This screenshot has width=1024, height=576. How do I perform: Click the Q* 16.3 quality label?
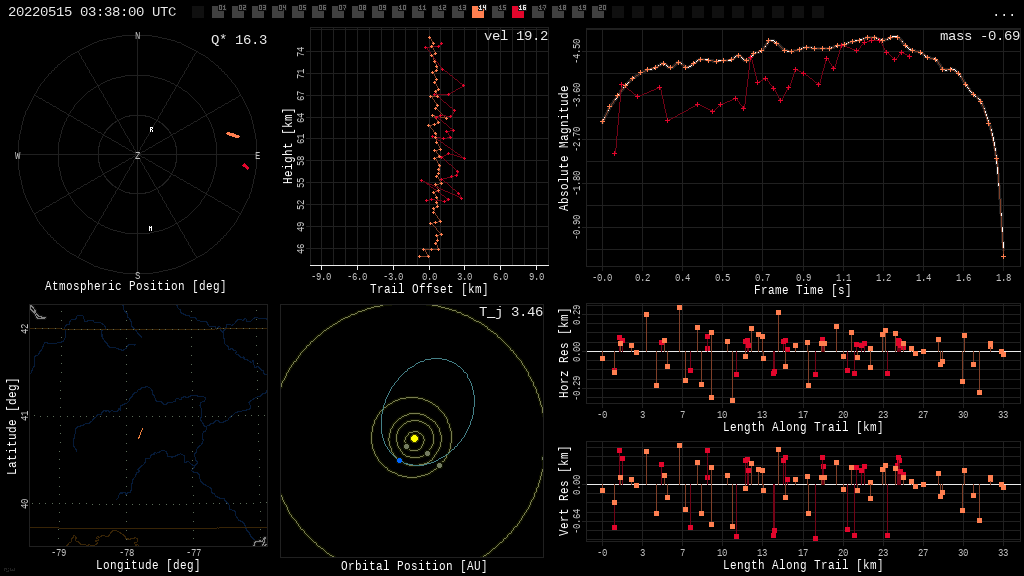238,40
